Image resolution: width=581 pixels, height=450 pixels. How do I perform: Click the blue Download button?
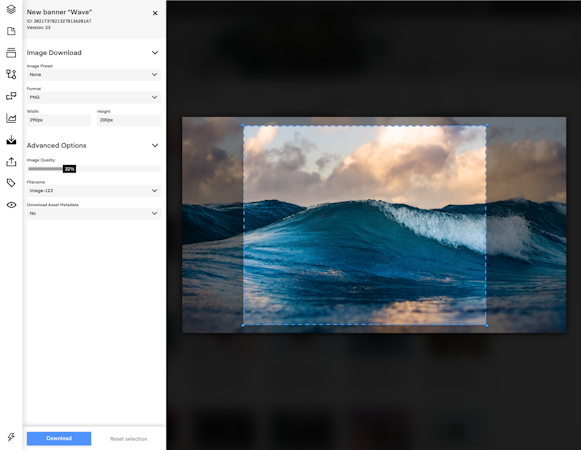pyautogui.click(x=59, y=438)
